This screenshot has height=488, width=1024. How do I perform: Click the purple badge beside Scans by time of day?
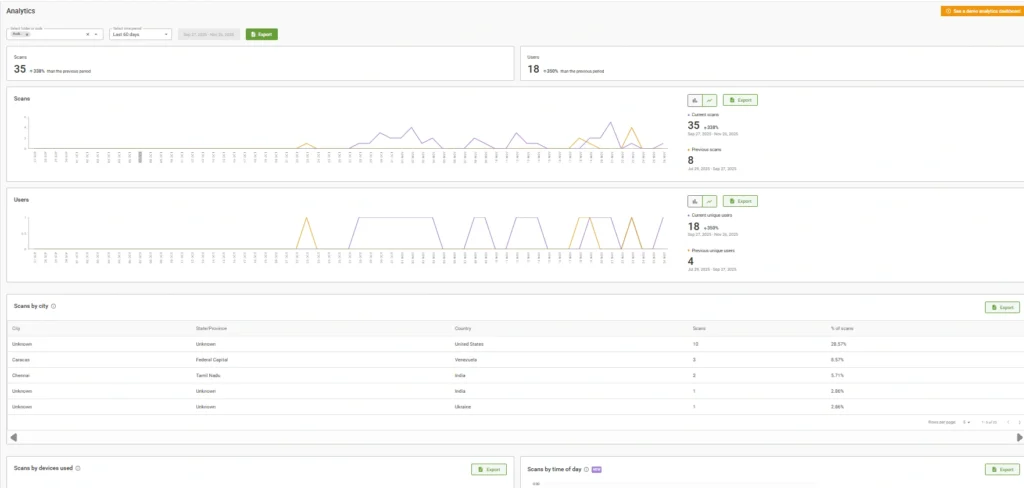click(x=596, y=469)
